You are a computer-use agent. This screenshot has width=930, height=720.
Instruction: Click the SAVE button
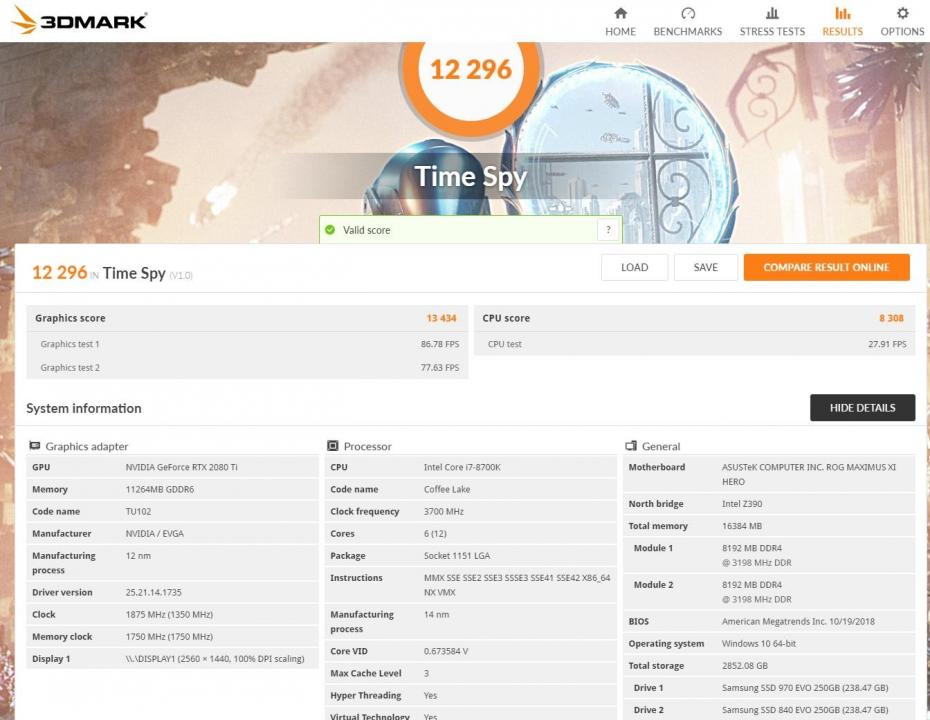706,267
